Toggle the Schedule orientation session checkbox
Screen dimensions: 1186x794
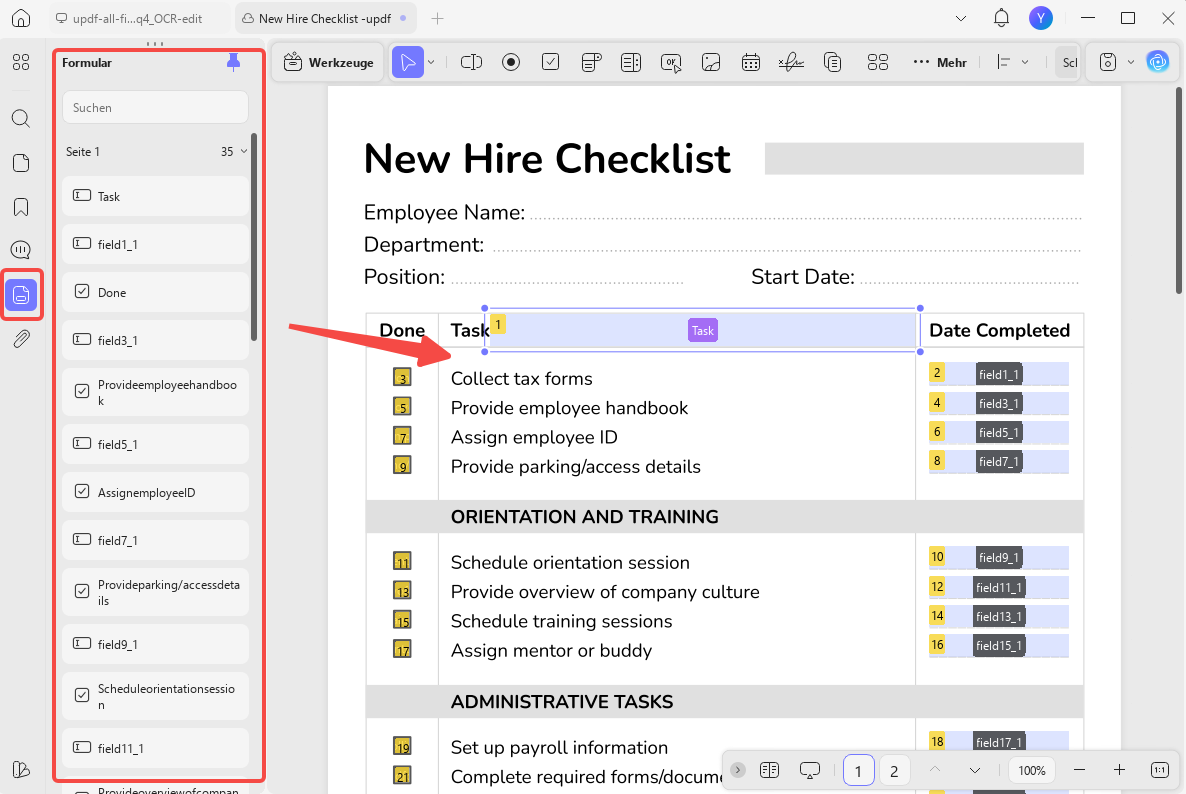(402, 561)
